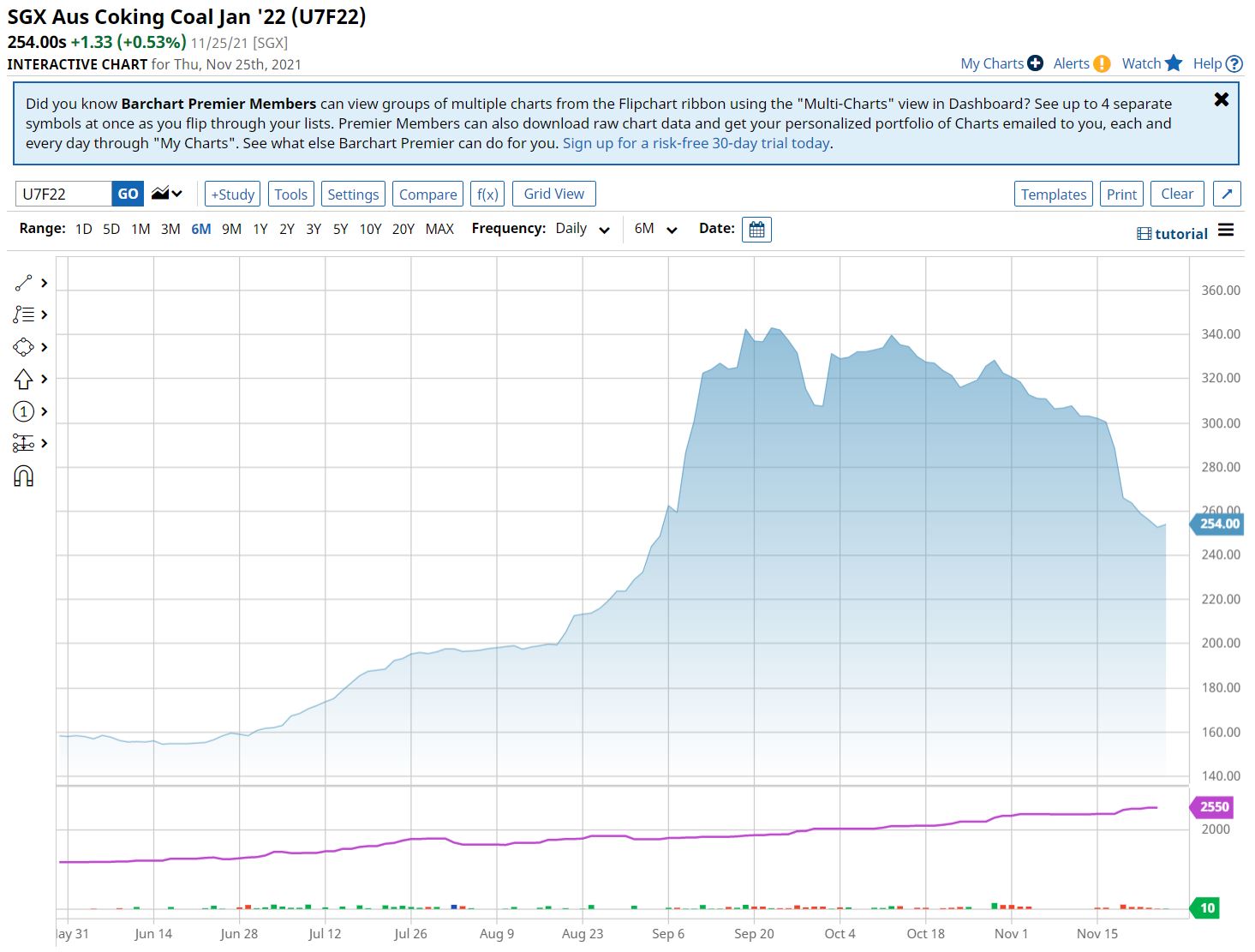The width and height of the screenshot is (1255, 952).
Task: Select the polygon shape tool icon
Action: point(23,347)
